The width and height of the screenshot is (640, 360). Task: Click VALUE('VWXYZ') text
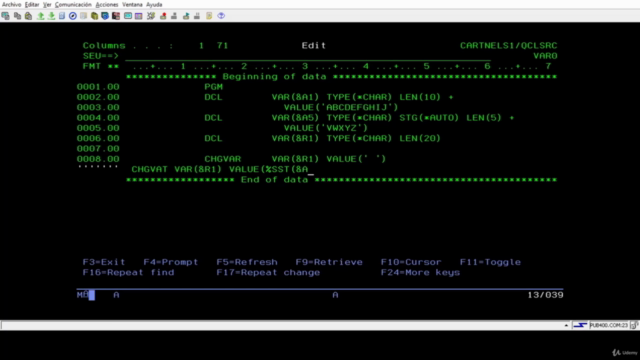click(x=326, y=128)
